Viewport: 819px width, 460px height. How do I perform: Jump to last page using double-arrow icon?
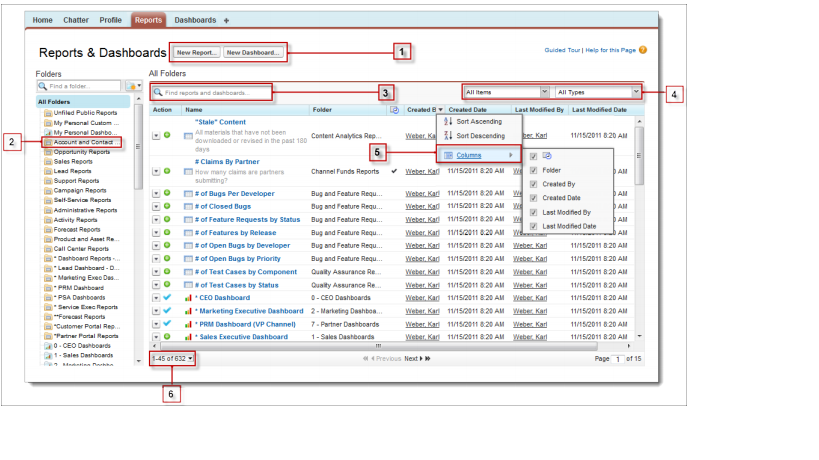click(x=428, y=359)
